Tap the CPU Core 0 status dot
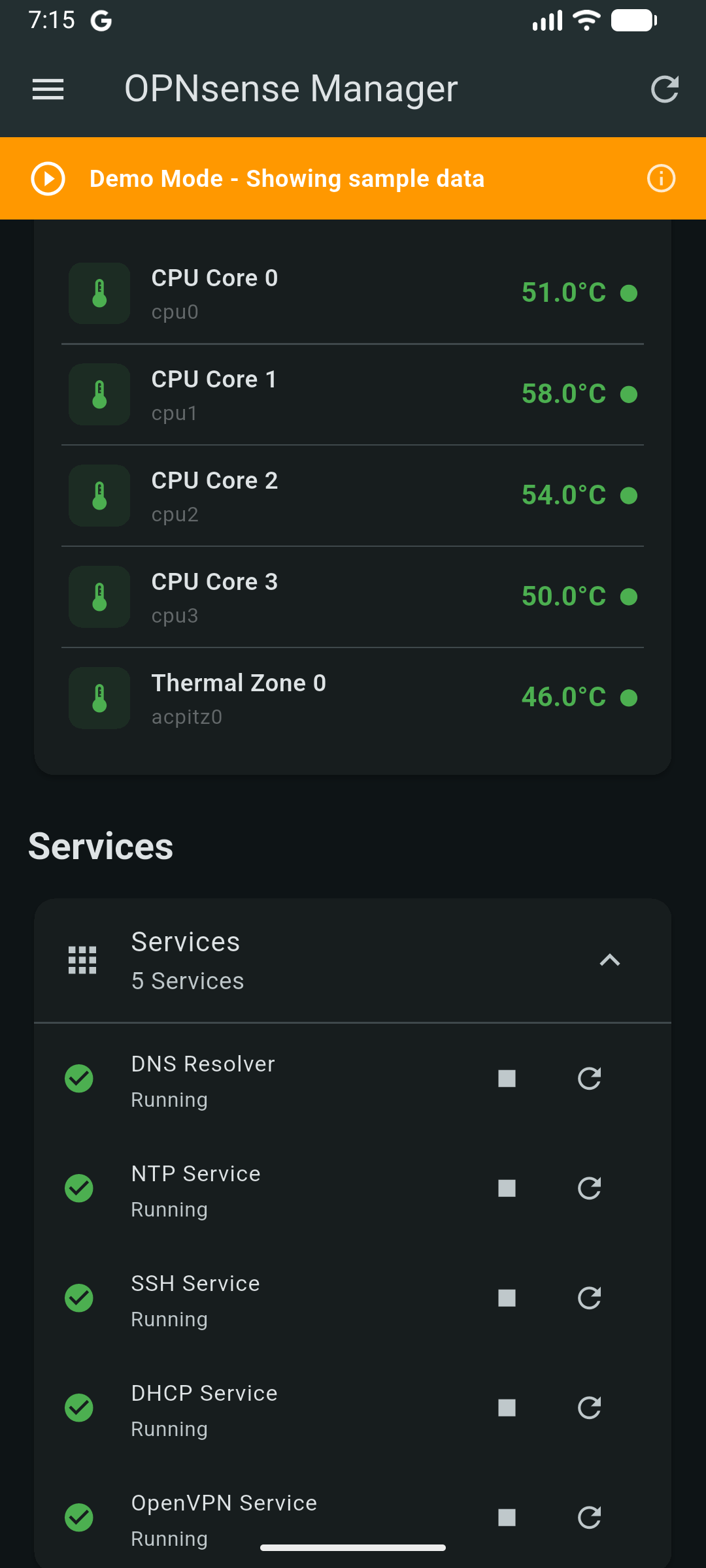706x1568 pixels. pyautogui.click(x=629, y=293)
